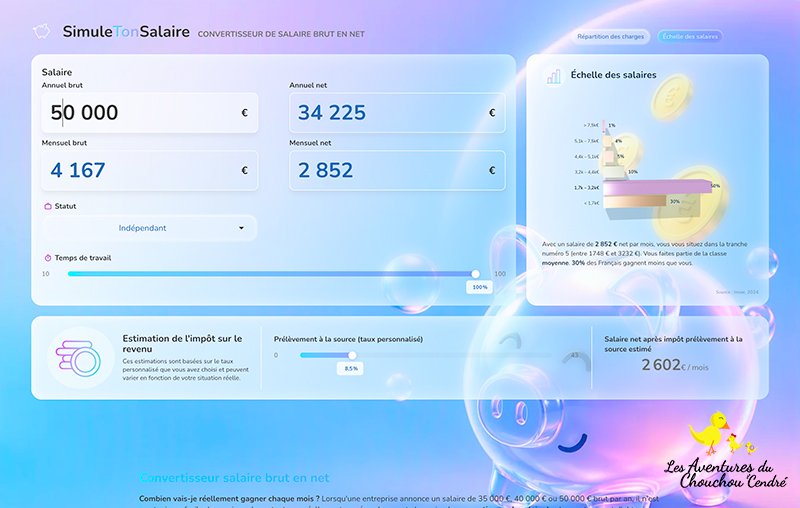Click the > 7,9k€ salary range label
This screenshot has width=800, height=508.
590,125
